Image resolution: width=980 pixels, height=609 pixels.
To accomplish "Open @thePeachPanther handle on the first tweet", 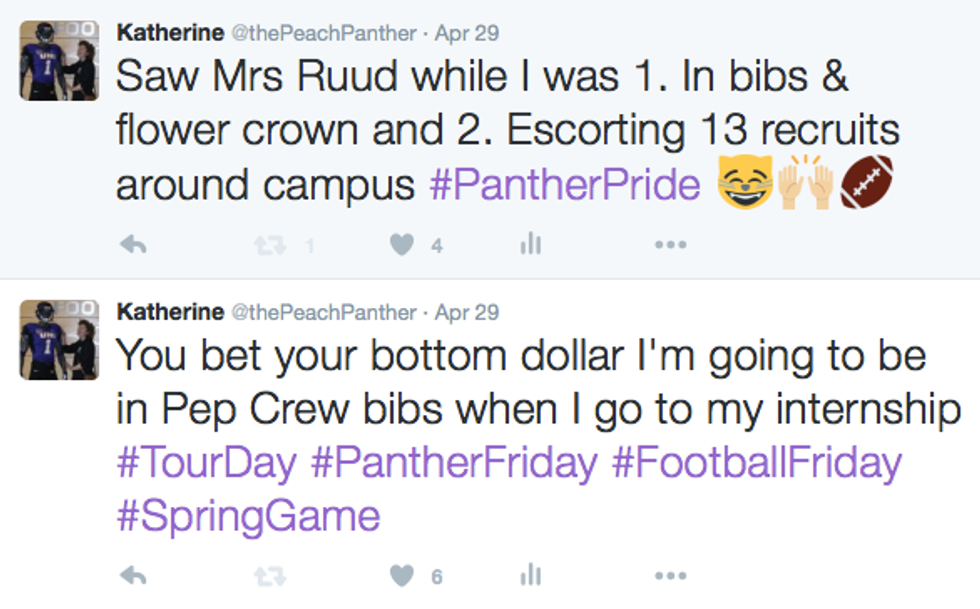I will [323, 33].
